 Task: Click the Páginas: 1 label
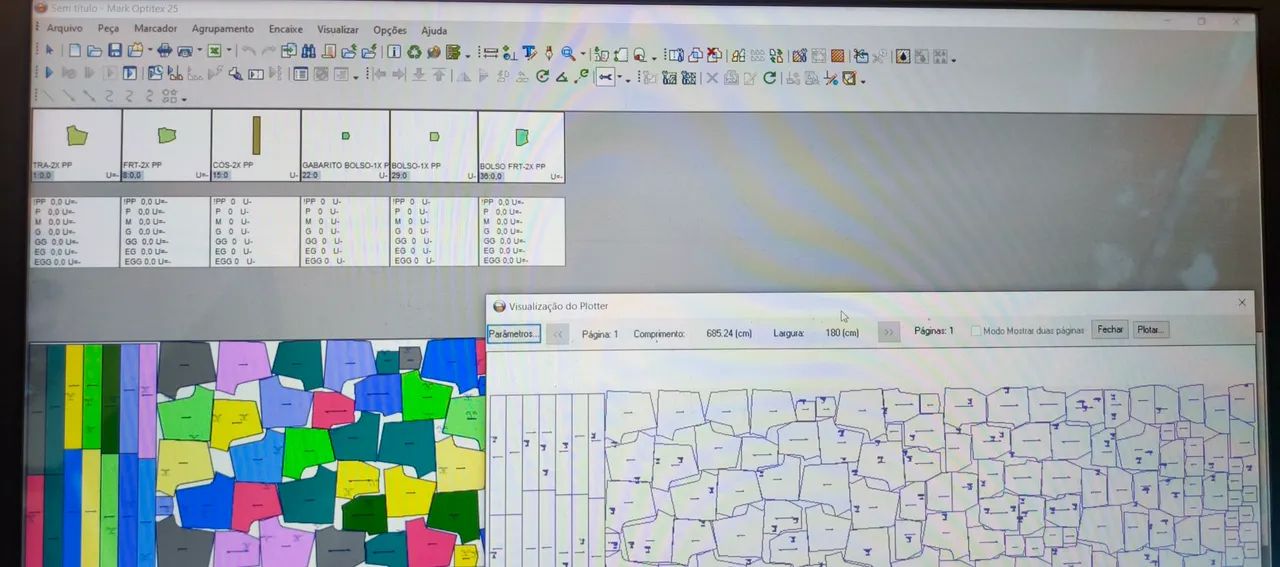click(934, 330)
